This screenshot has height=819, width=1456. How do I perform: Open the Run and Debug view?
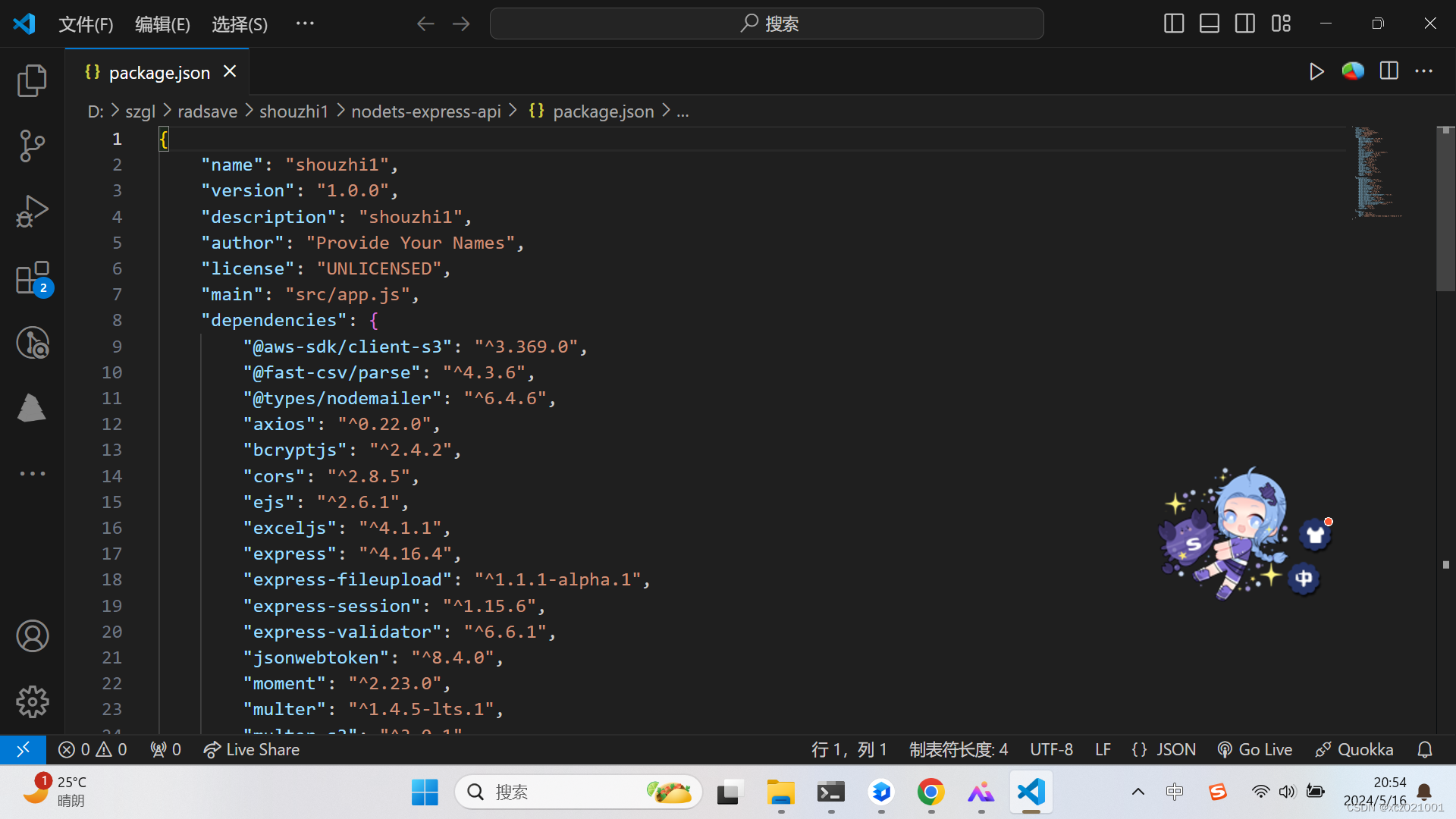(32, 212)
